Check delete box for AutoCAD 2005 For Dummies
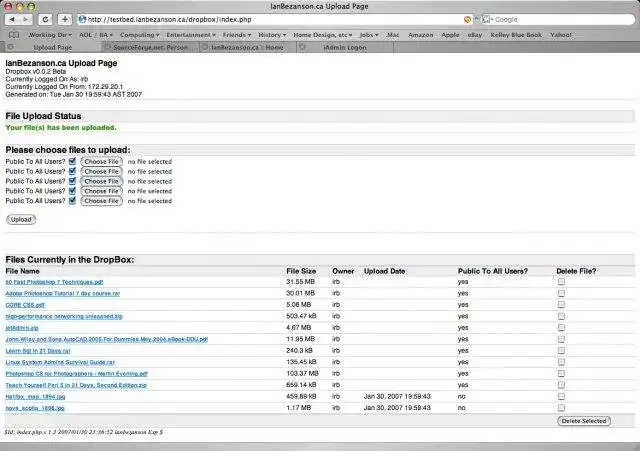Viewport: 640px width, 451px height. [x=561, y=339]
